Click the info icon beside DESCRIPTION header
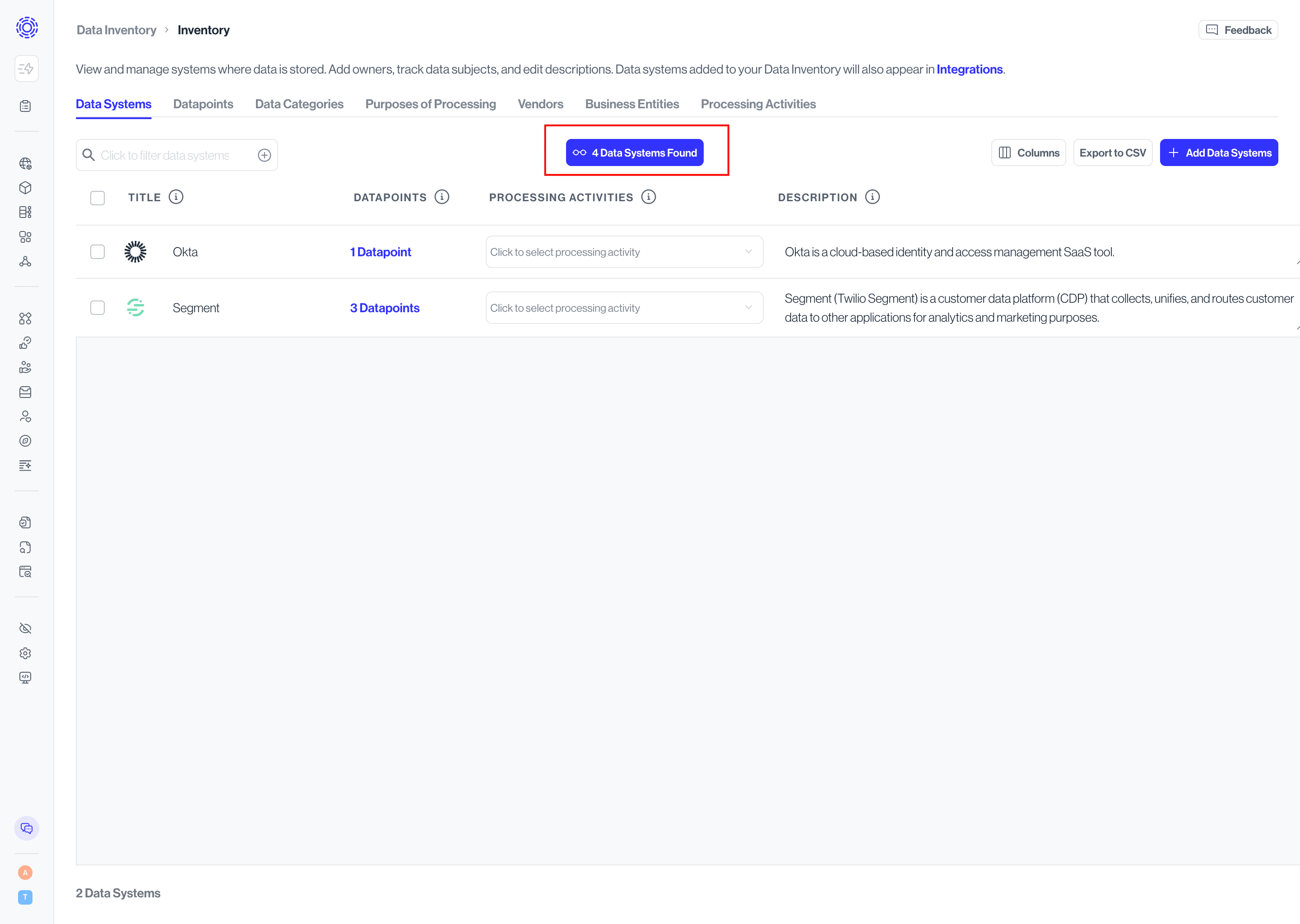The image size is (1300, 924). coord(872,197)
